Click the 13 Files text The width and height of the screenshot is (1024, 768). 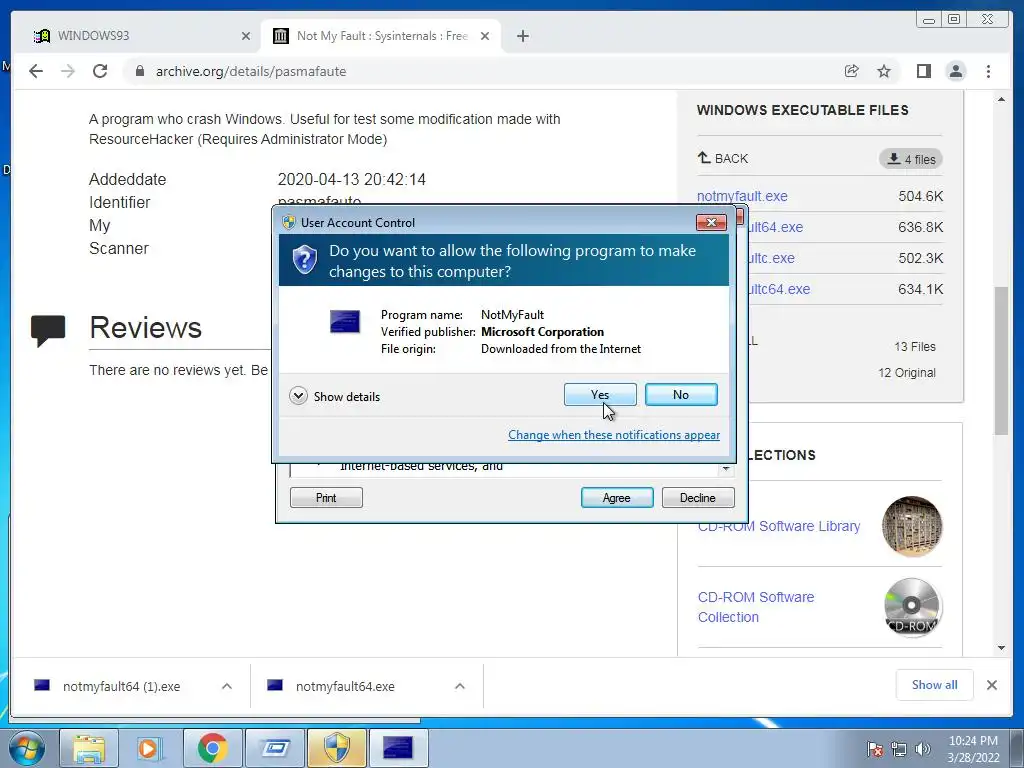coord(914,346)
